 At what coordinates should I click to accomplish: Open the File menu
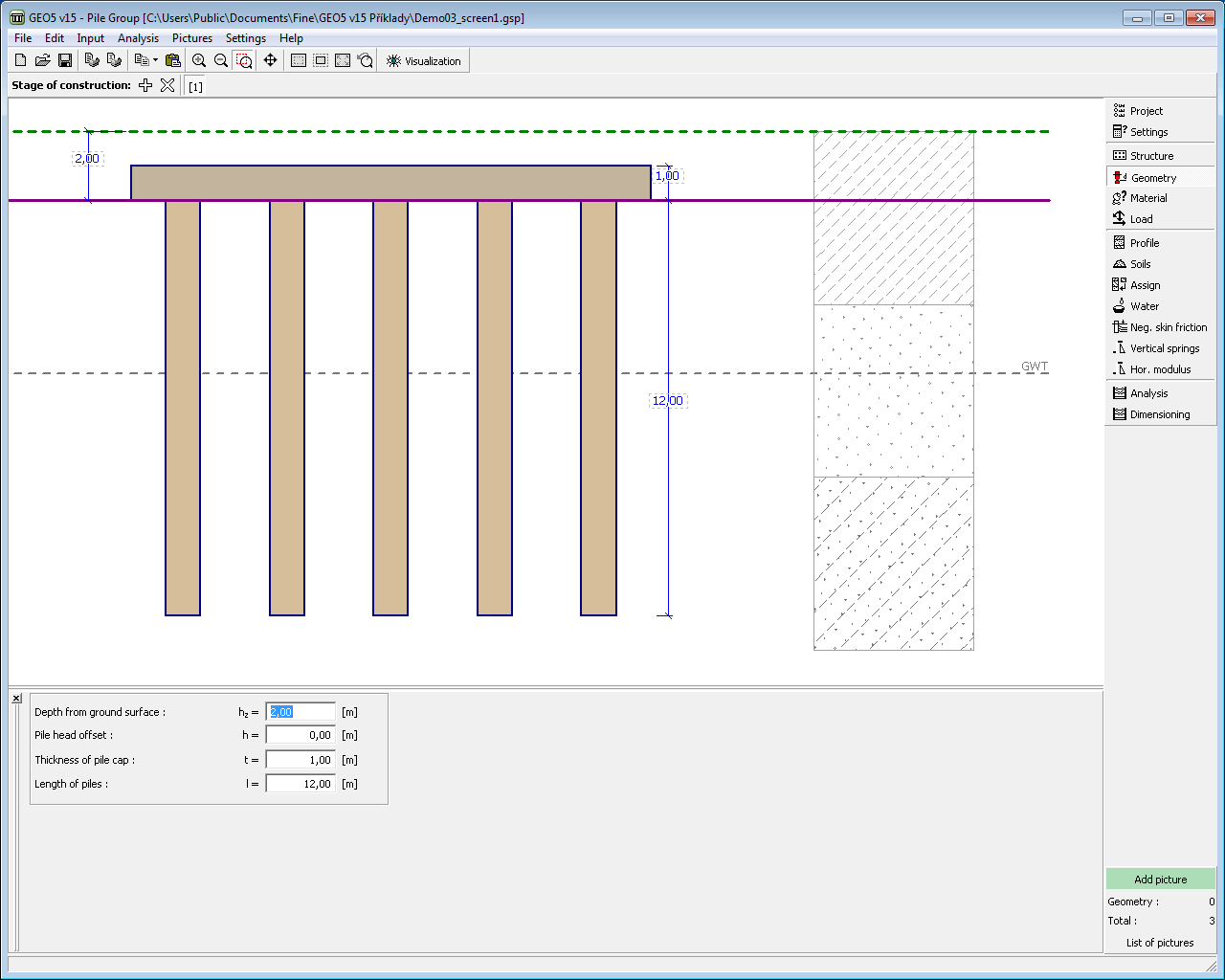tap(23, 38)
